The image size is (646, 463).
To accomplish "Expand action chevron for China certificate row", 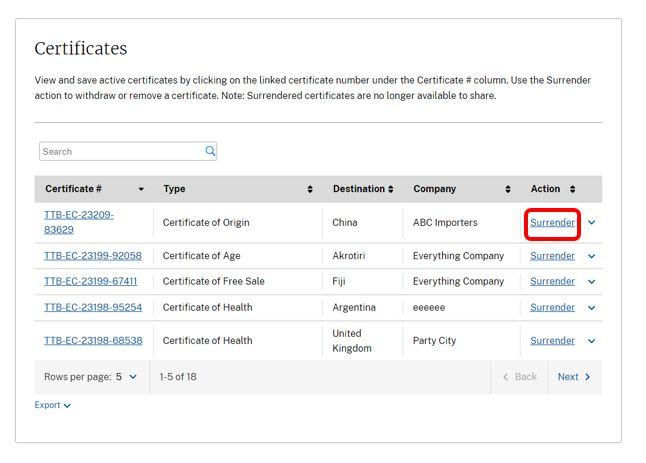I will point(591,223).
